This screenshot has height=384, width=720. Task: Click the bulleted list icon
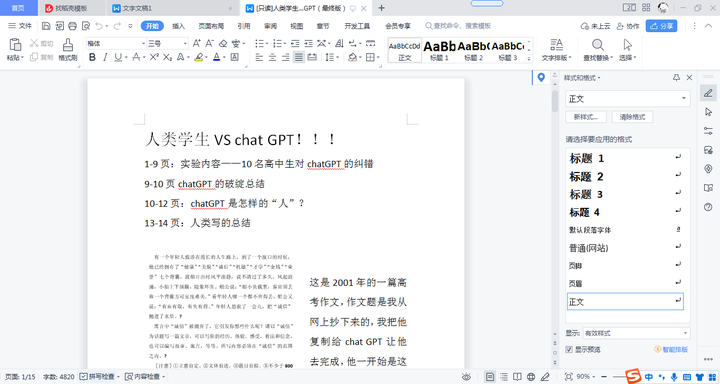(x=260, y=44)
